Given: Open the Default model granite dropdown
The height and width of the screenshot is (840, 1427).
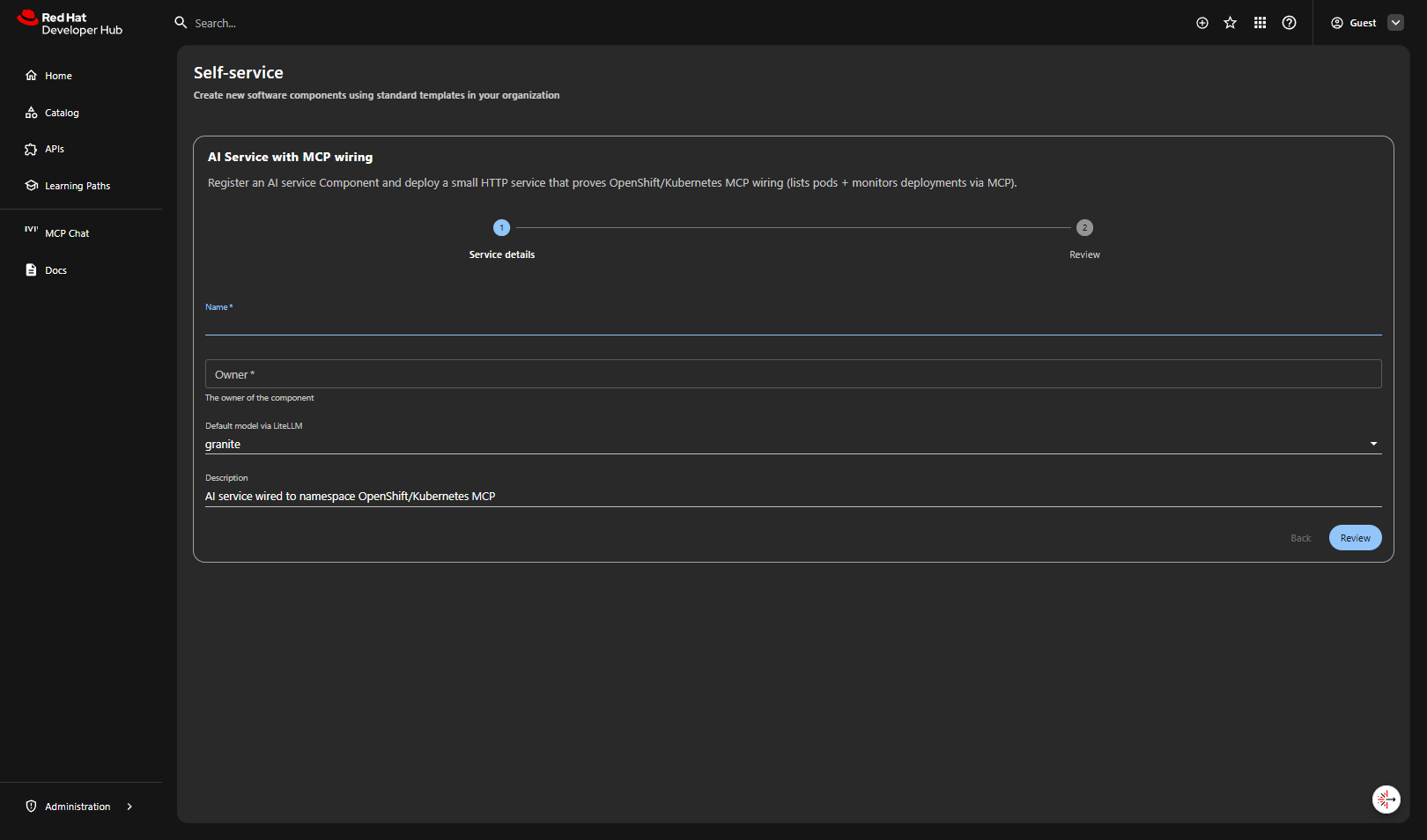Looking at the screenshot, I should [x=793, y=444].
